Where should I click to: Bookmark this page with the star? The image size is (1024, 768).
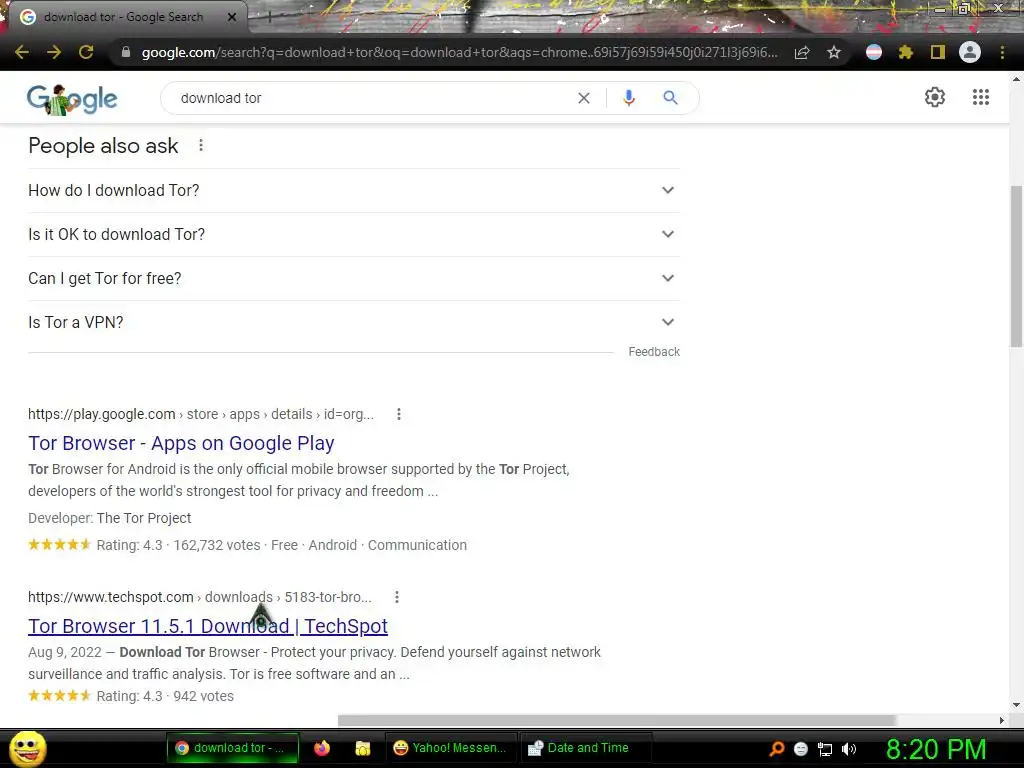(834, 52)
